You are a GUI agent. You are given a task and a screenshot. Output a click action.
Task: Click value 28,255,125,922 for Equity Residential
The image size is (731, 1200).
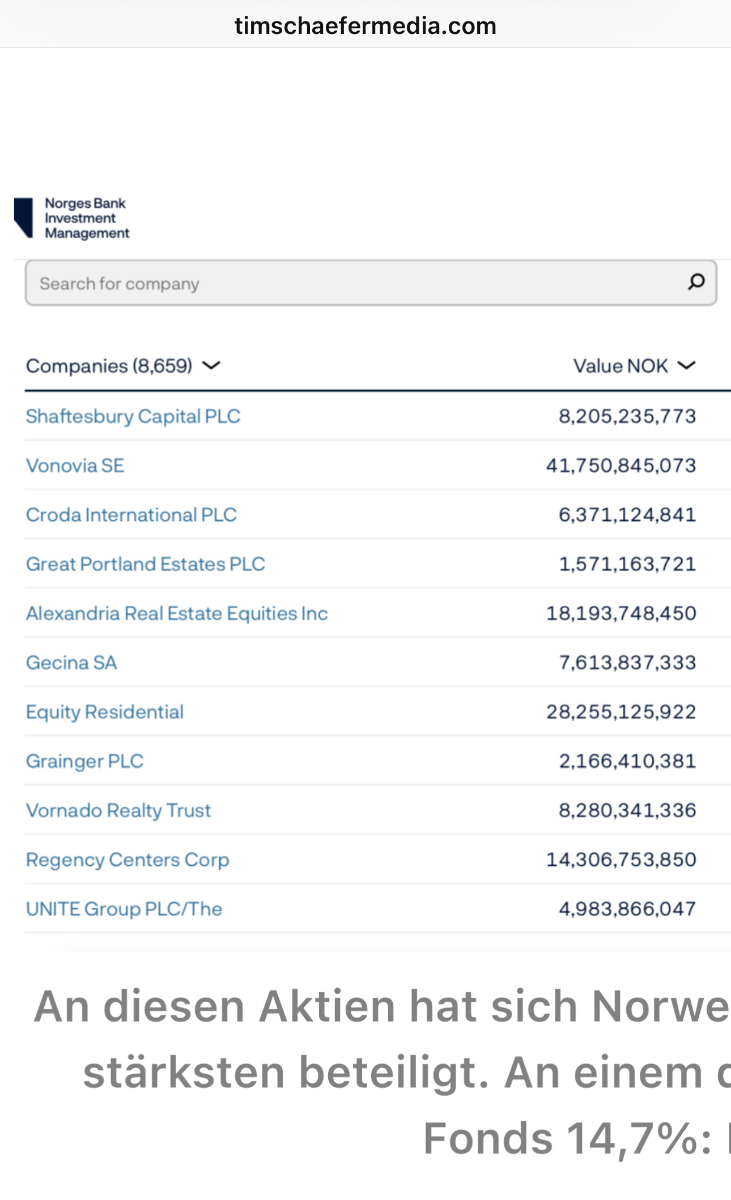tap(621, 712)
